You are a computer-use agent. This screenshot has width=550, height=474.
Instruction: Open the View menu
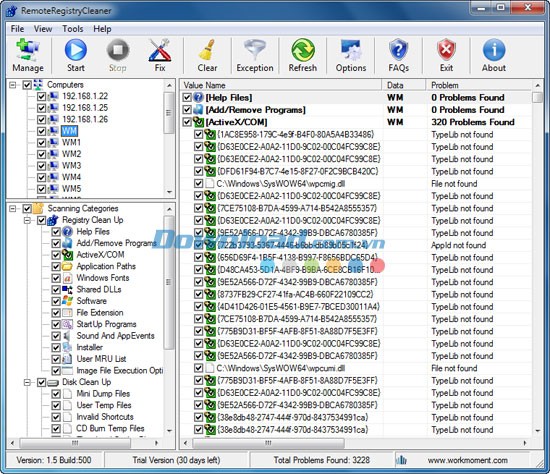(x=43, y=29)
